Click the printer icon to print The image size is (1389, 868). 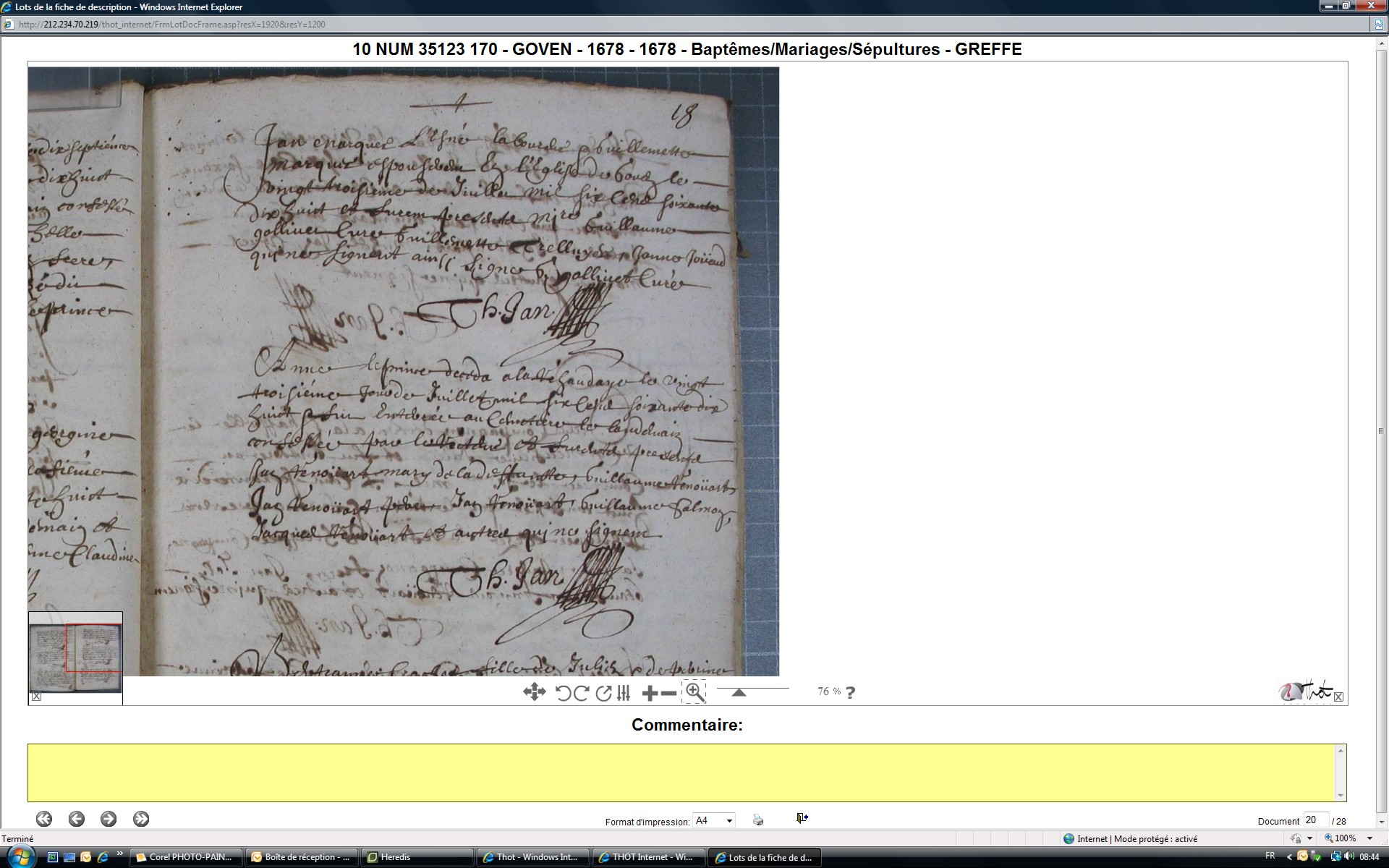[757, 820]
